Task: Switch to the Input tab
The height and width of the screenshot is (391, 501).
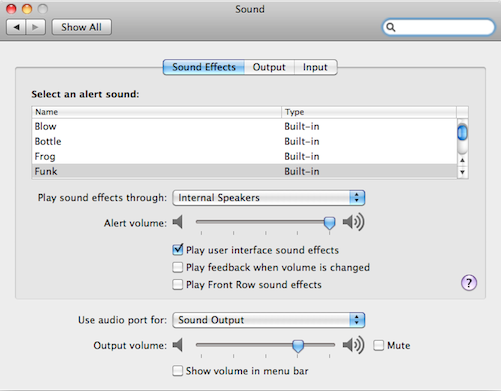Action: click(315, 67)
